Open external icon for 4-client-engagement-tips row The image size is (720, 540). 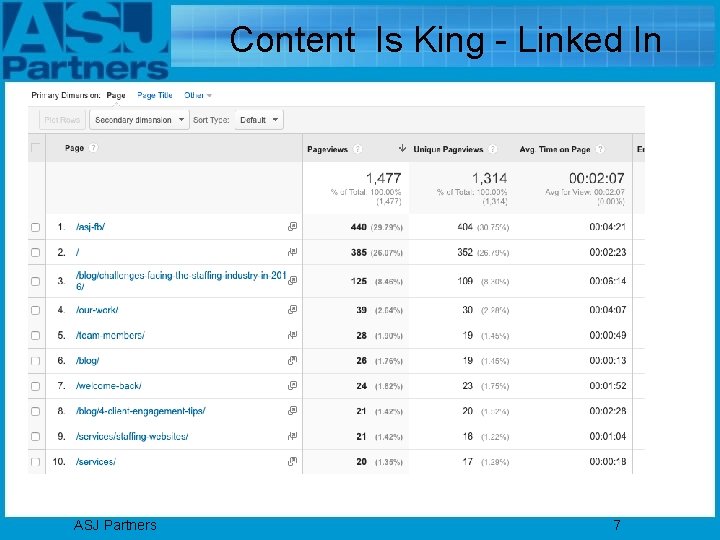pos(292,411)
